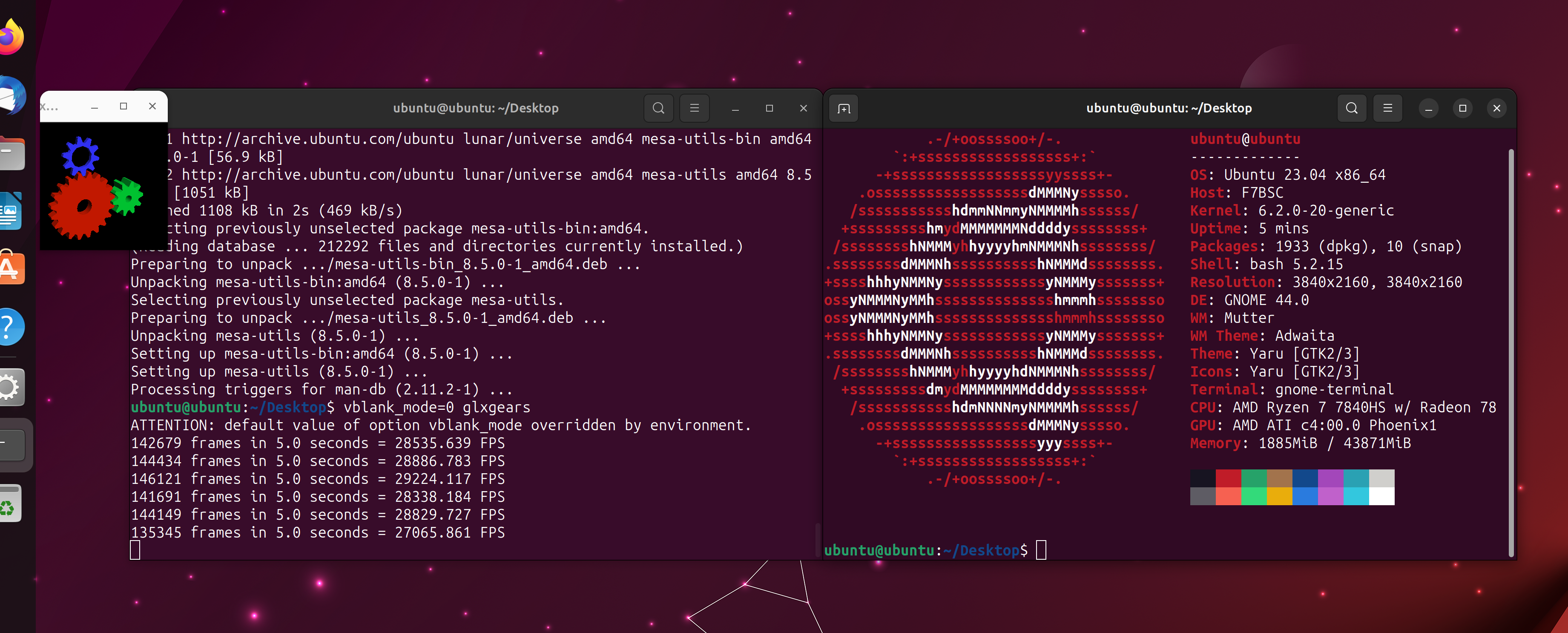Click the 'ATTENTION: default value' warning line
This screenshot has height=633, width=1568.
(x=441, y=426)
